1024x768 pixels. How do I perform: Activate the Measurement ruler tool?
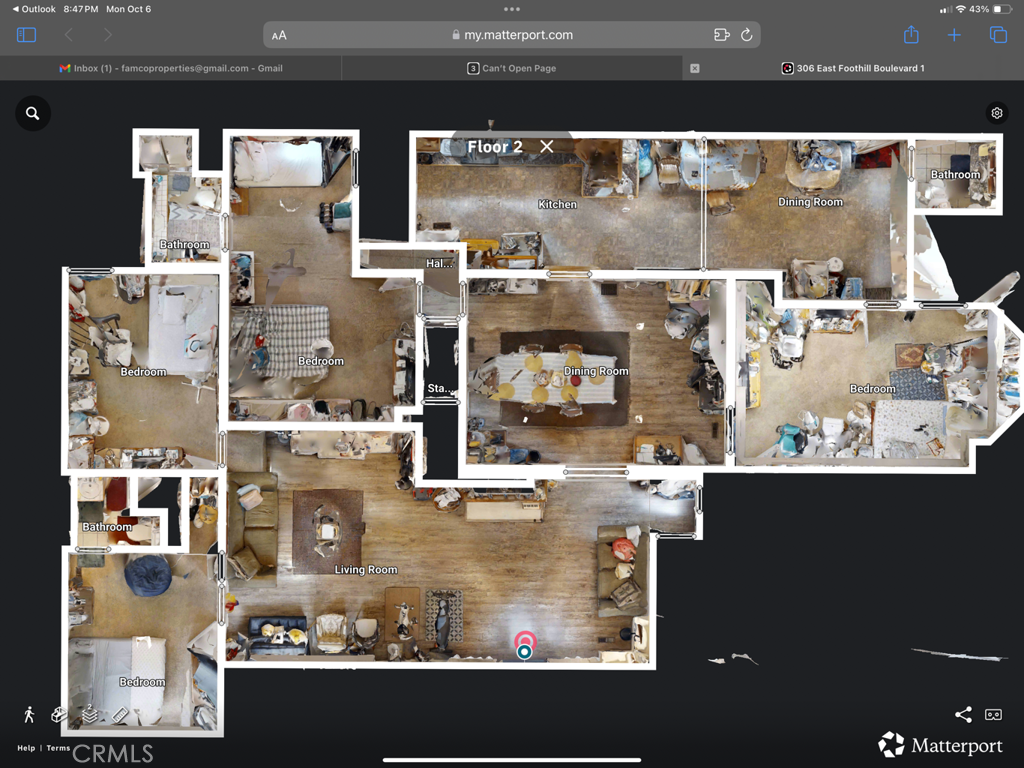(120, 715)
